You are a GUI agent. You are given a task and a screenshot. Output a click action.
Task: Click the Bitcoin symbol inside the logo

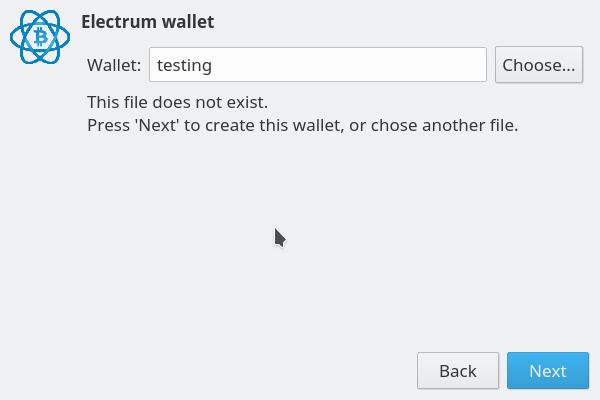[41, 37]
